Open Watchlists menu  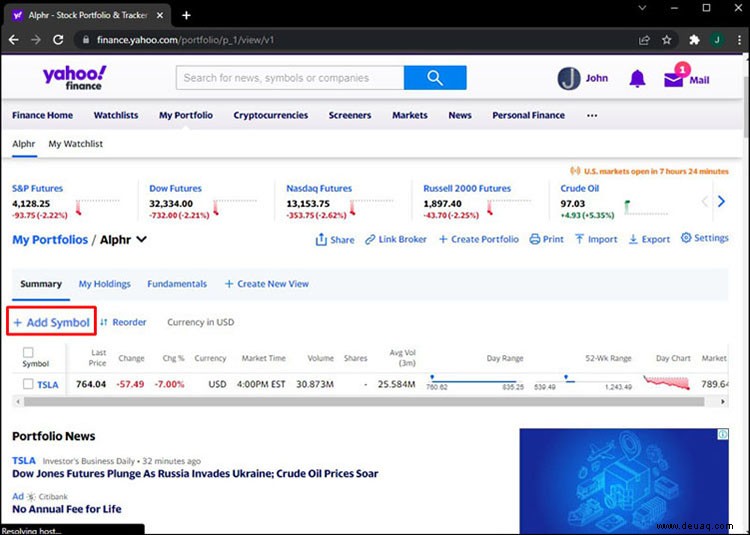[x=116, y=115]
